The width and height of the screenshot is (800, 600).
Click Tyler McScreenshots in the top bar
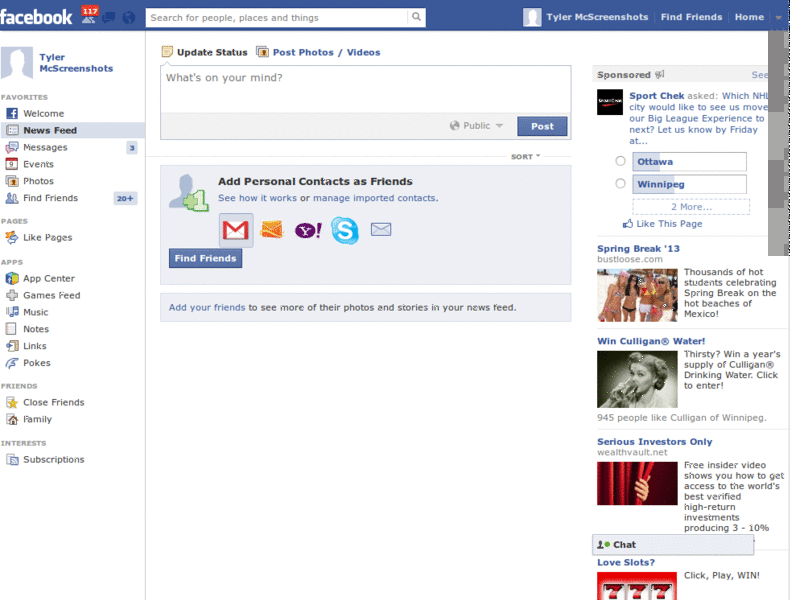coord(597,17)
